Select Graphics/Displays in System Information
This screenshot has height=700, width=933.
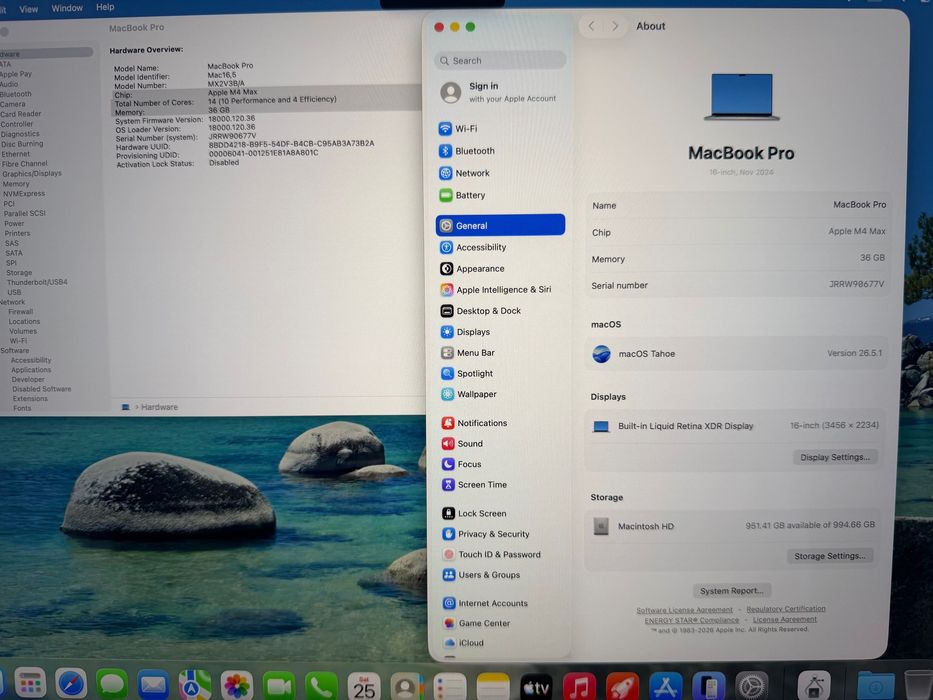coord(32,173)
